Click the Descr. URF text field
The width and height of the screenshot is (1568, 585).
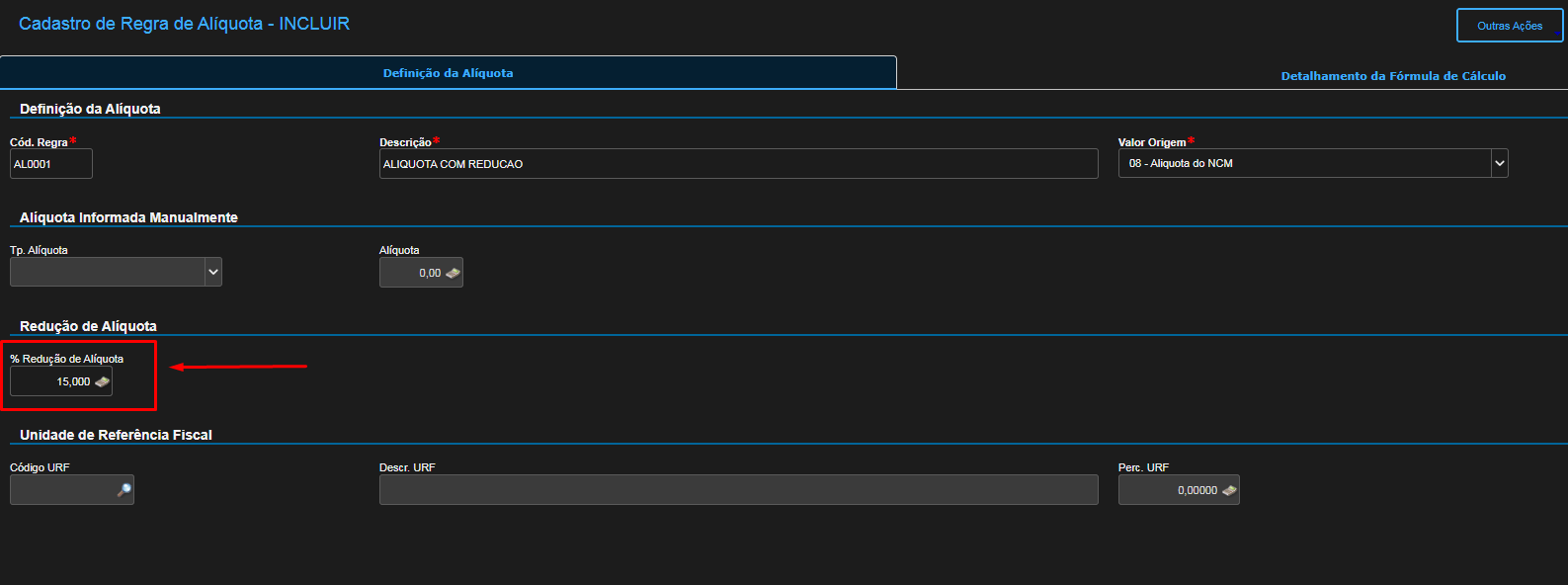(738, 490)
